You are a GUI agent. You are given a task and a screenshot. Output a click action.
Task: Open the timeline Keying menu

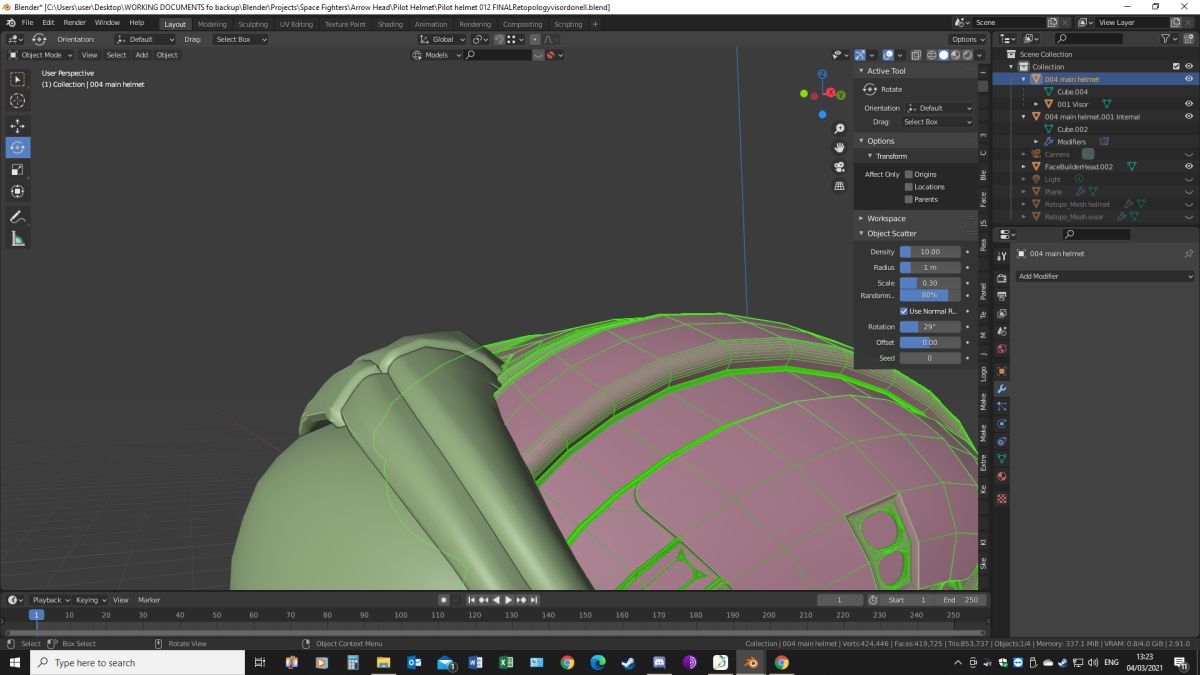pyautogui.click(x=89, y=600)
